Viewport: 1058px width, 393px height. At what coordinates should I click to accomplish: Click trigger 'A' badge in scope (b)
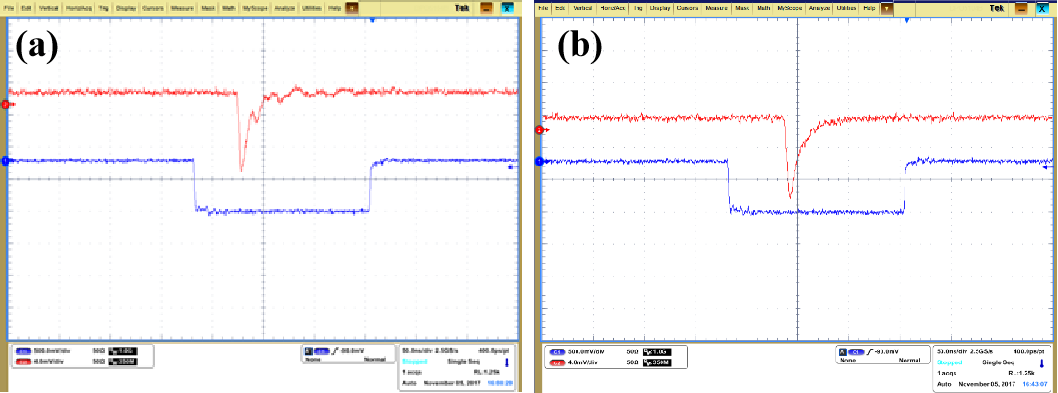click(843, 352)
